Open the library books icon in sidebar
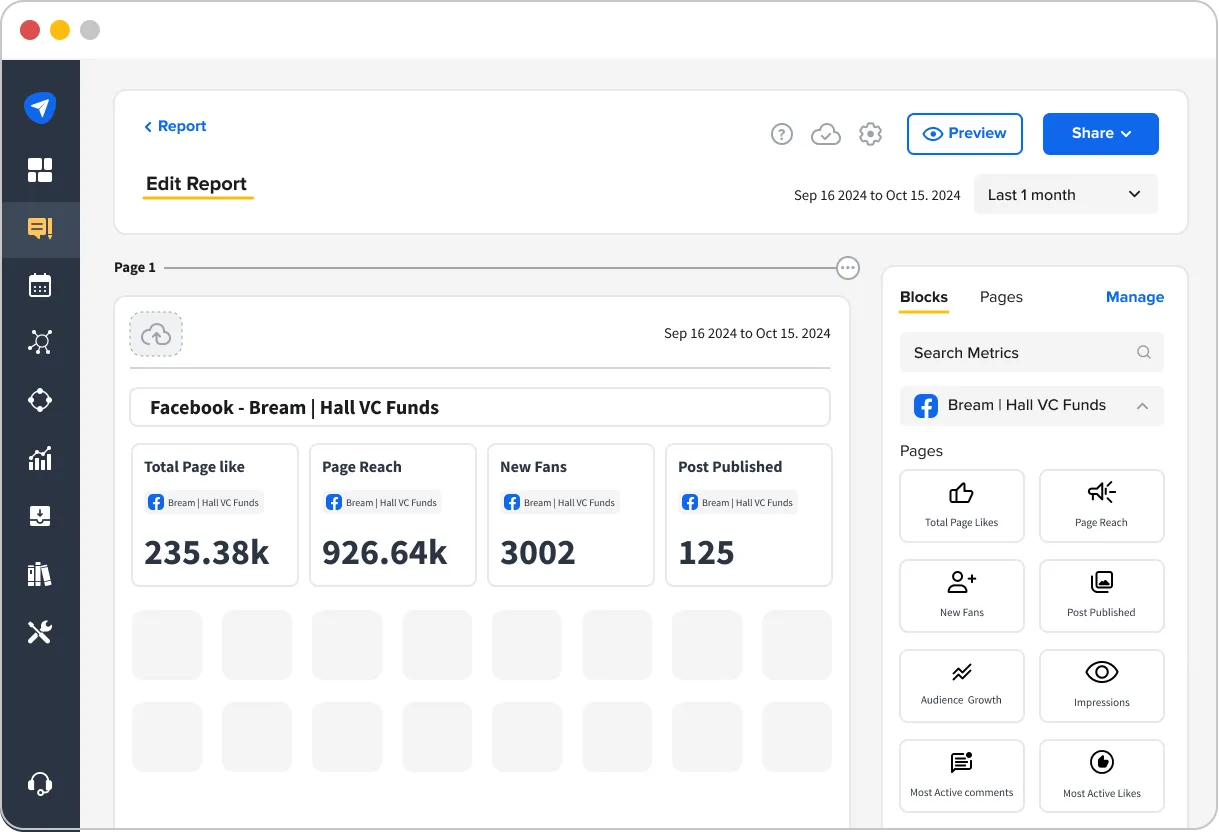1219x832 pixels. (41, 573)
